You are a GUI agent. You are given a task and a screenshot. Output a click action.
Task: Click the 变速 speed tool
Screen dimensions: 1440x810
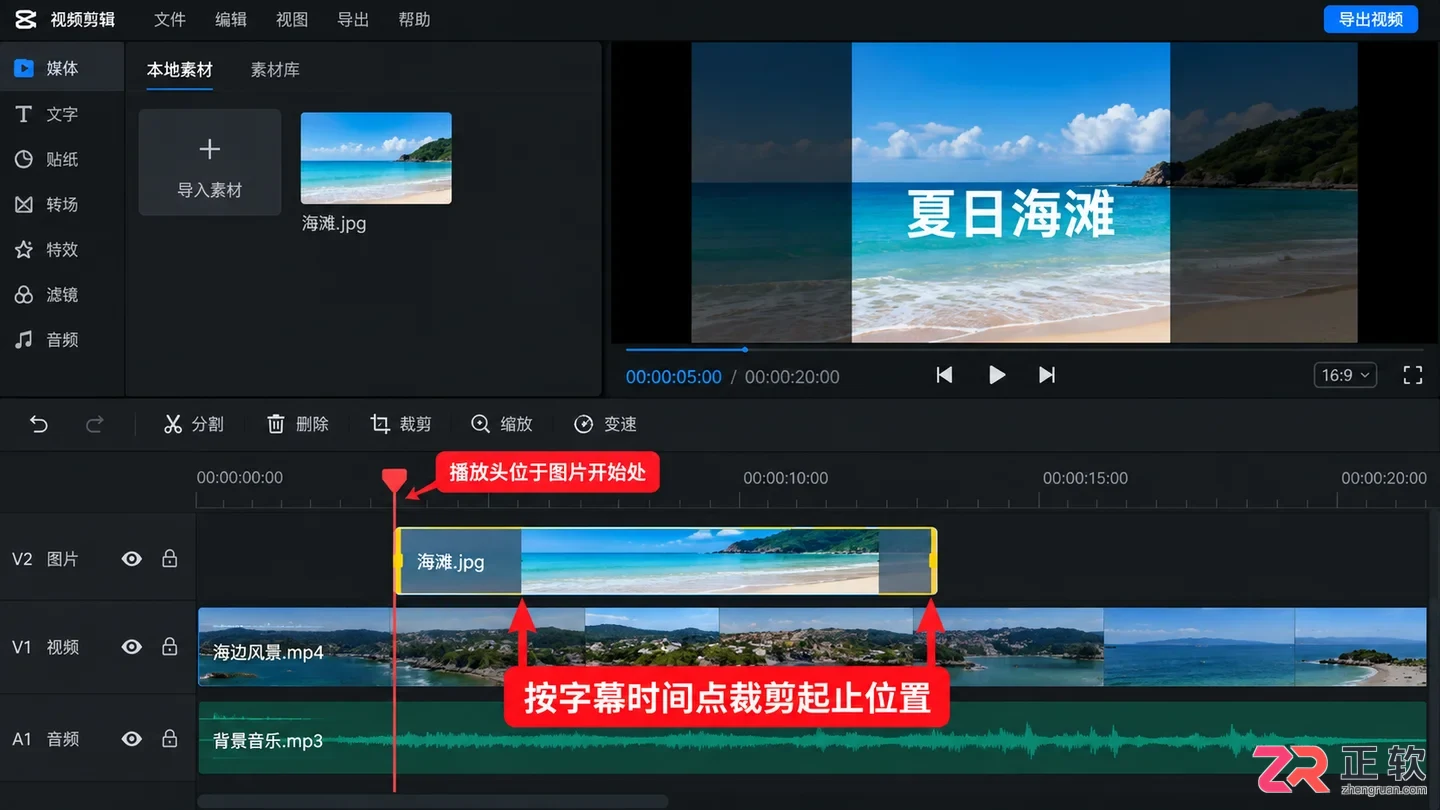pos(606,424)
